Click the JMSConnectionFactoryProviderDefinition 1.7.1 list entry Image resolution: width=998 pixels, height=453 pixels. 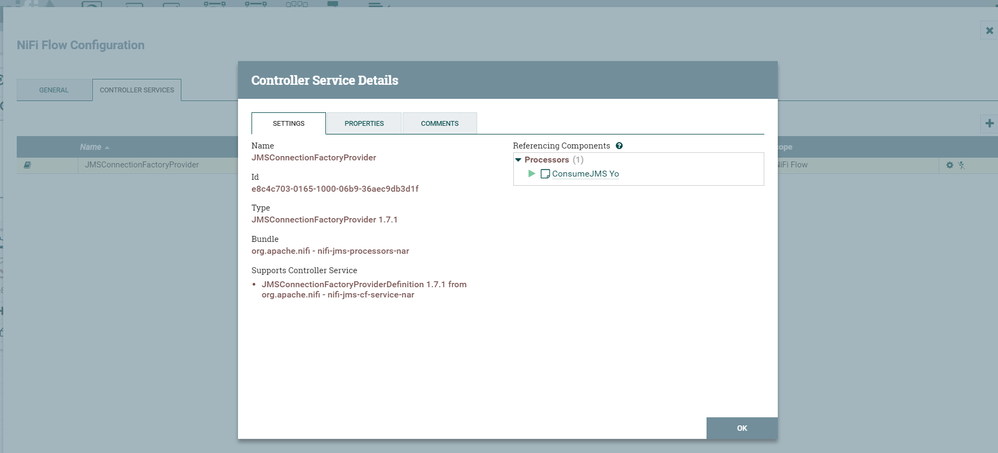point(364,289)
